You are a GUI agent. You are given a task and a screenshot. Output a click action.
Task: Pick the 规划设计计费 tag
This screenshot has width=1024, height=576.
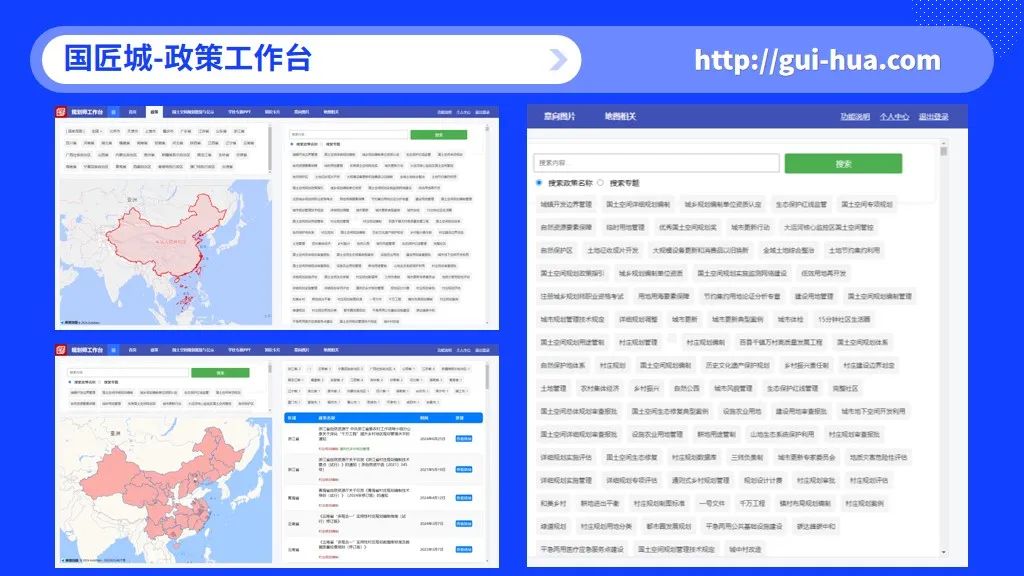pos(762,480)
